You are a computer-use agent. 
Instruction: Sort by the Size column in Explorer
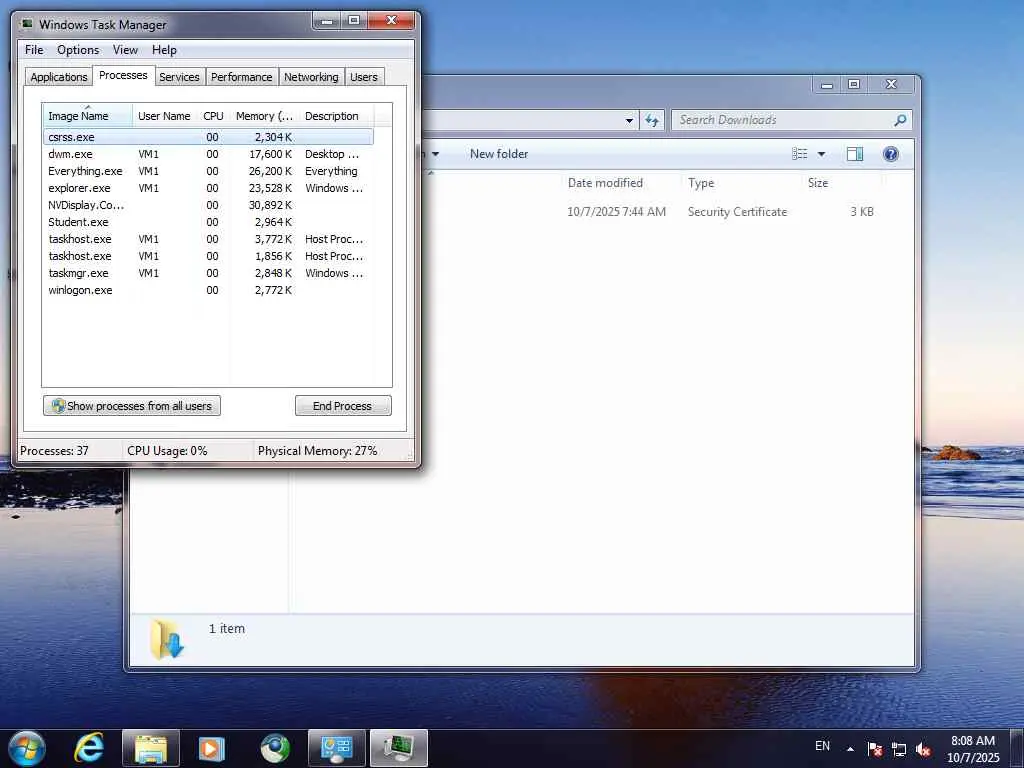point(818,183)
